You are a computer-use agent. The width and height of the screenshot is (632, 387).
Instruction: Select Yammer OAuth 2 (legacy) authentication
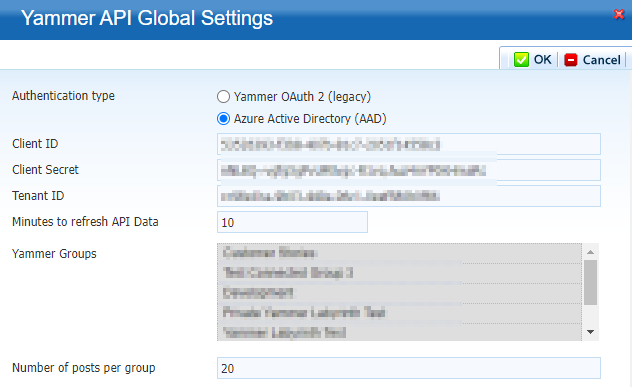pyautogui.click(x=223, y=97)
